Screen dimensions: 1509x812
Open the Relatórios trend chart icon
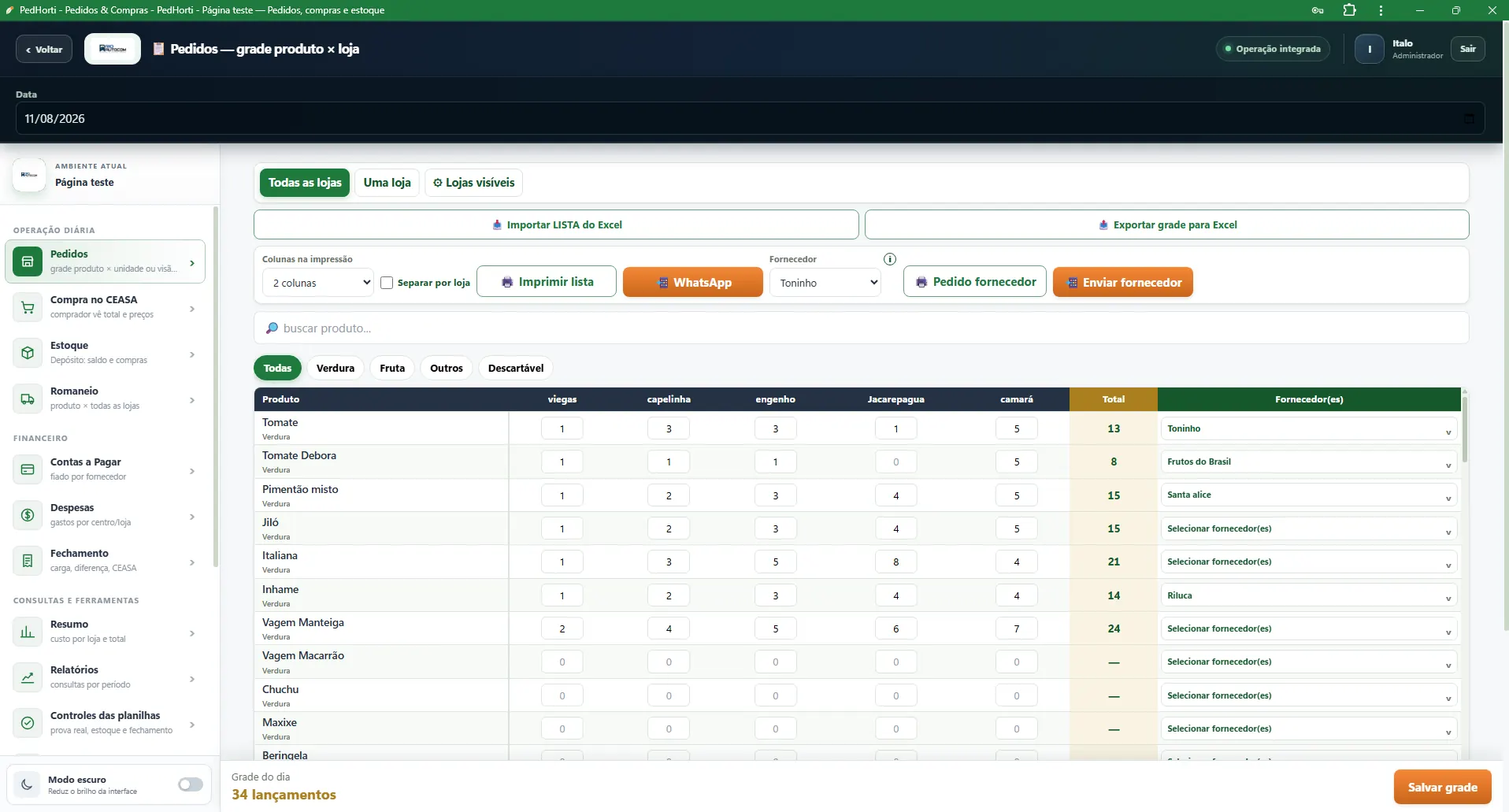click(28, 677)
